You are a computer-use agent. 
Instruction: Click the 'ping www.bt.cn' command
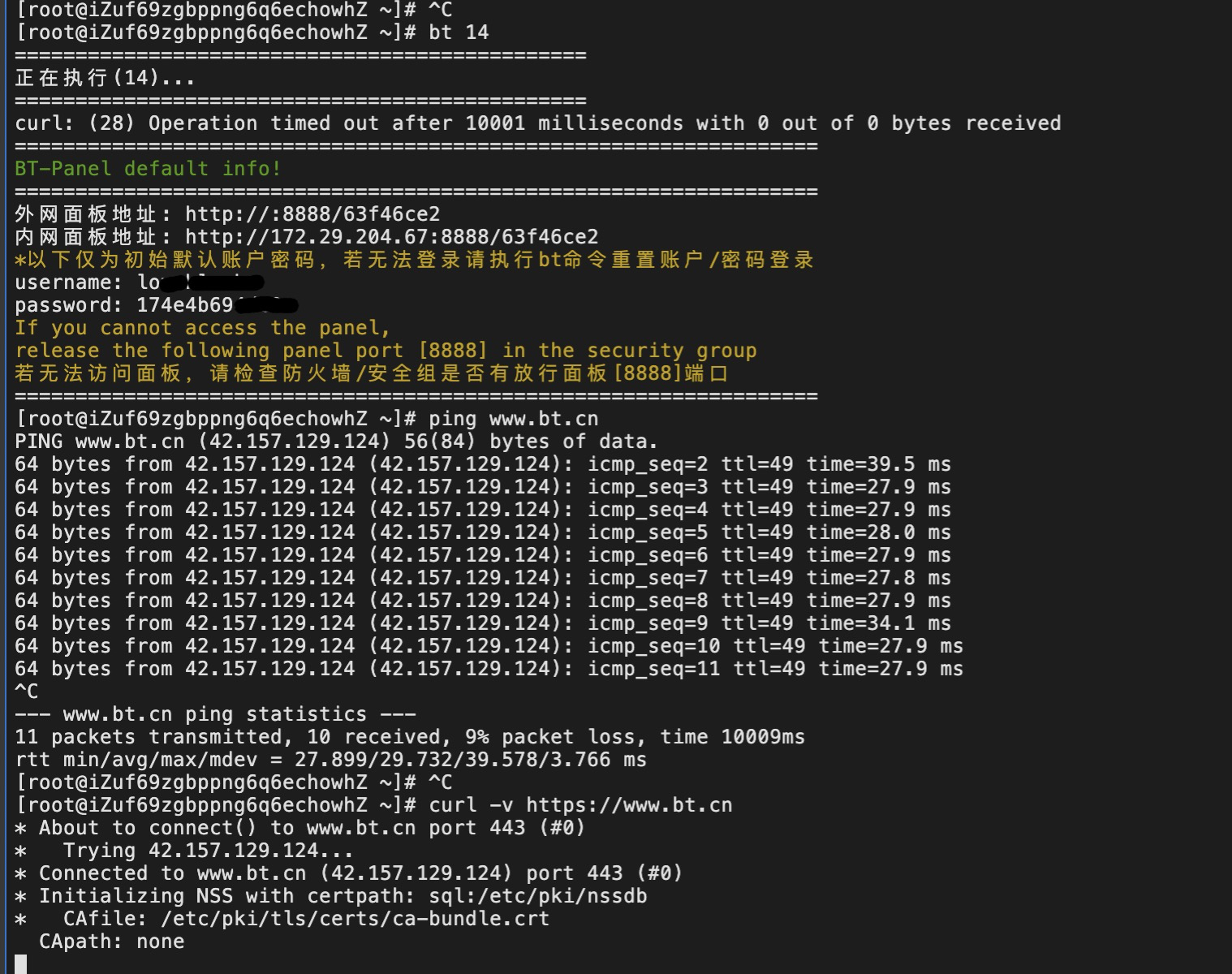coord(513,419)
